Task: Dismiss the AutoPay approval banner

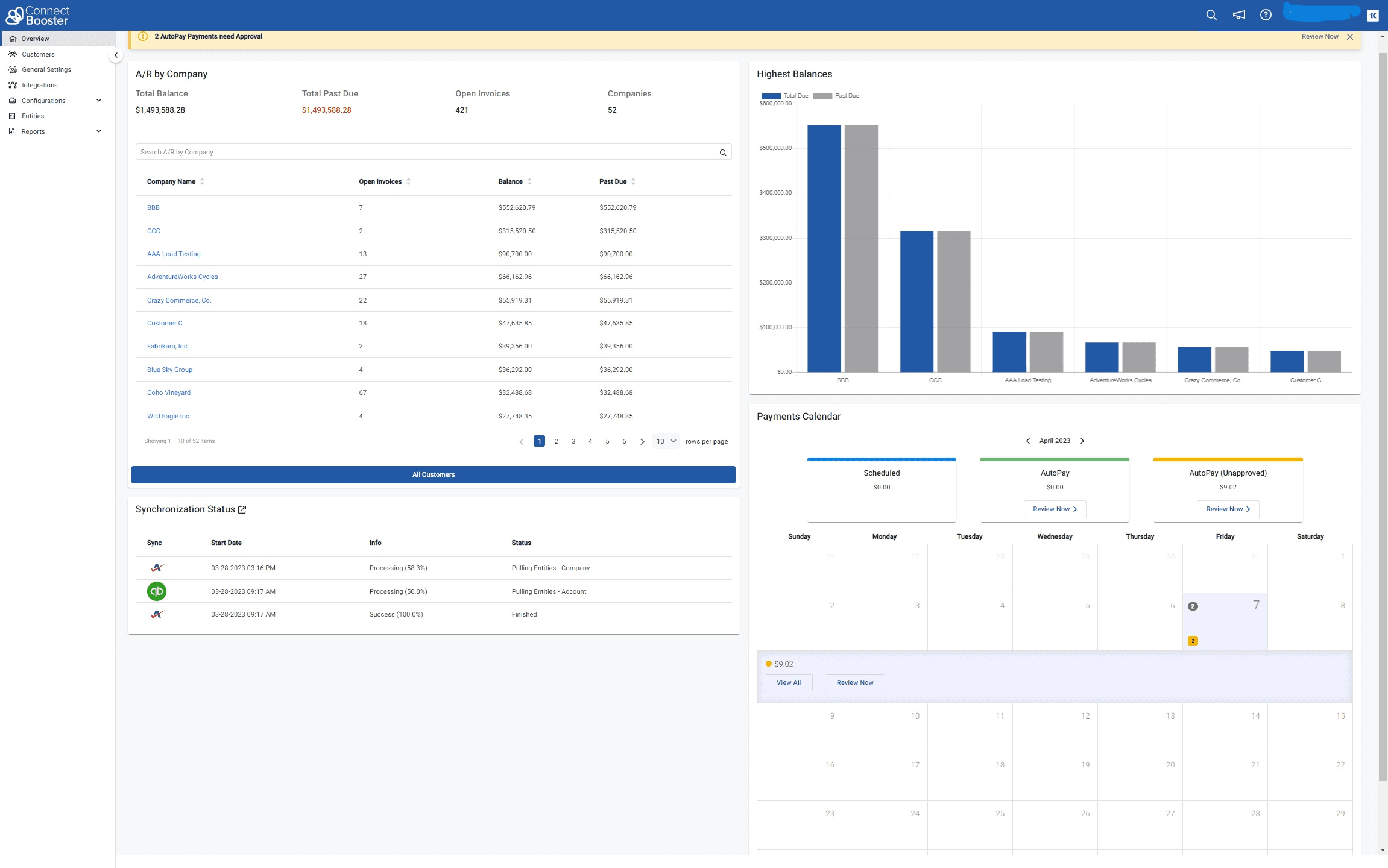Action: (1350, 37)
